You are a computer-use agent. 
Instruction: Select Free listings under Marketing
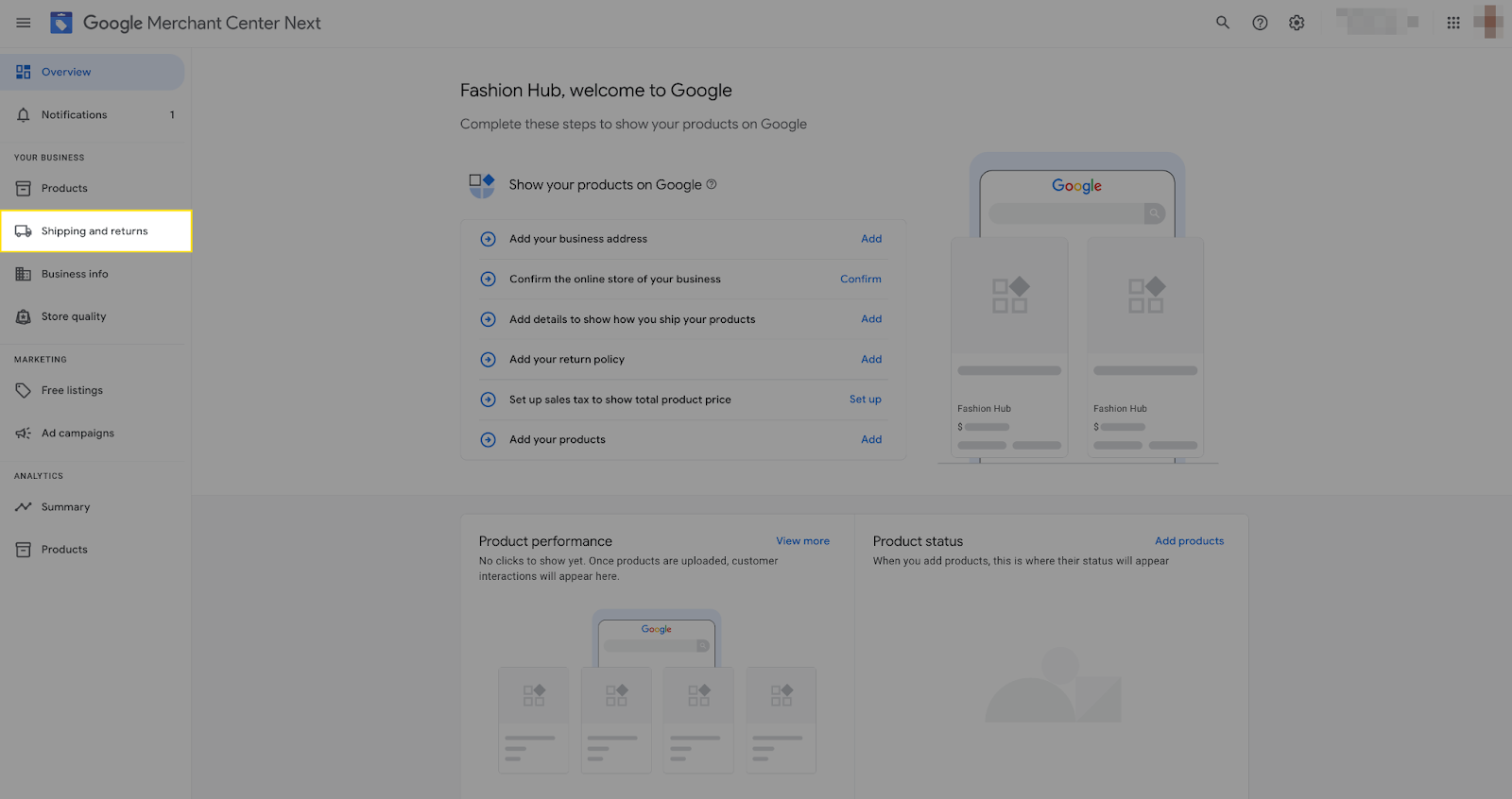click(72, 390)
